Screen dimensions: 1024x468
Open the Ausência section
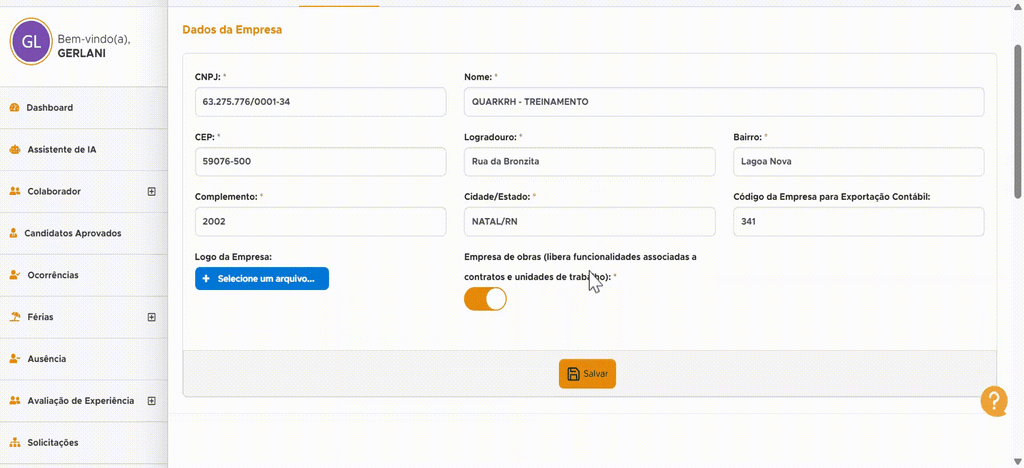click(x=84, y=358)
